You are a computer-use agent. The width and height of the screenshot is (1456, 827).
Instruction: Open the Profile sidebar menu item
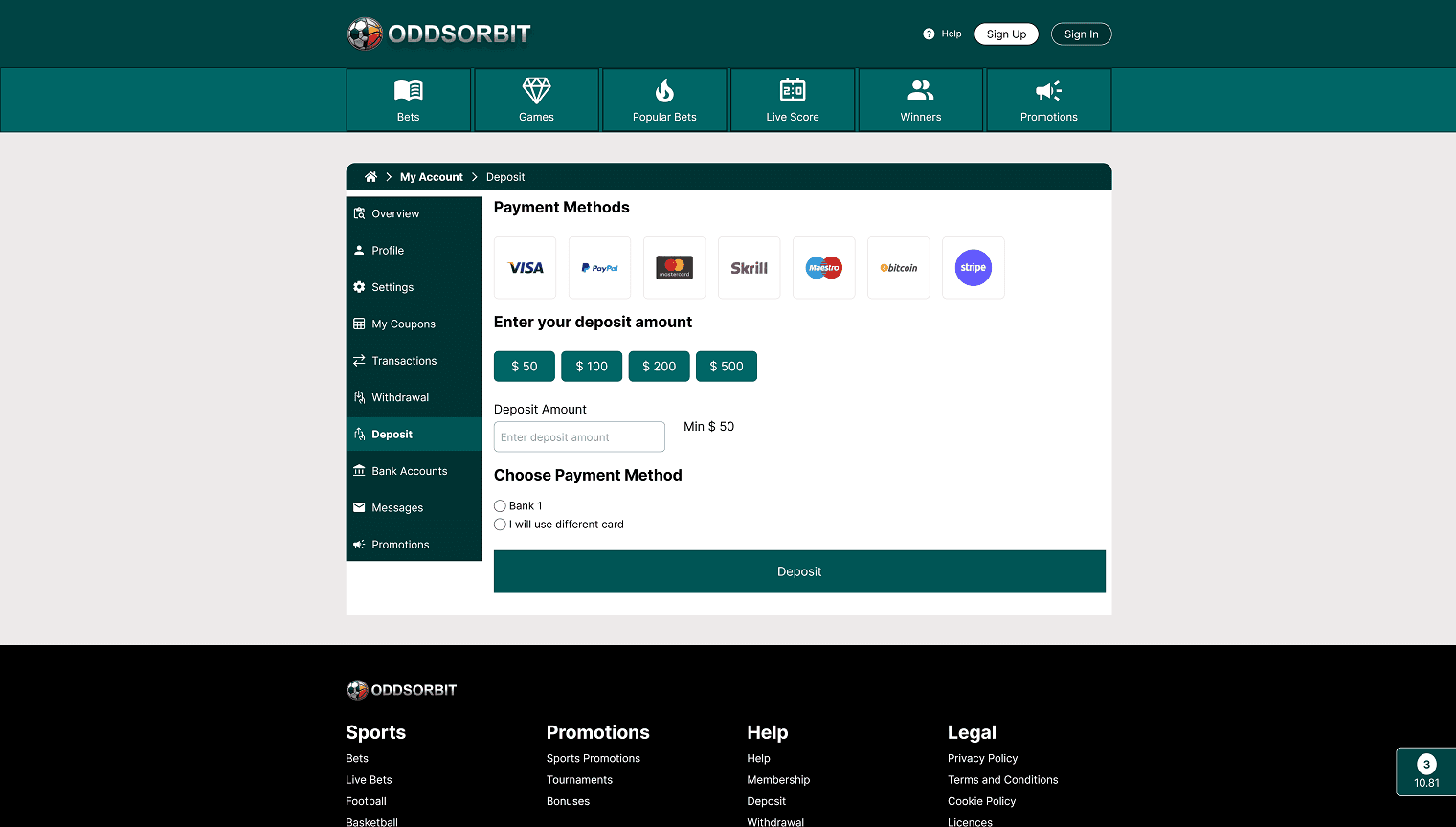tap(414, 251)
